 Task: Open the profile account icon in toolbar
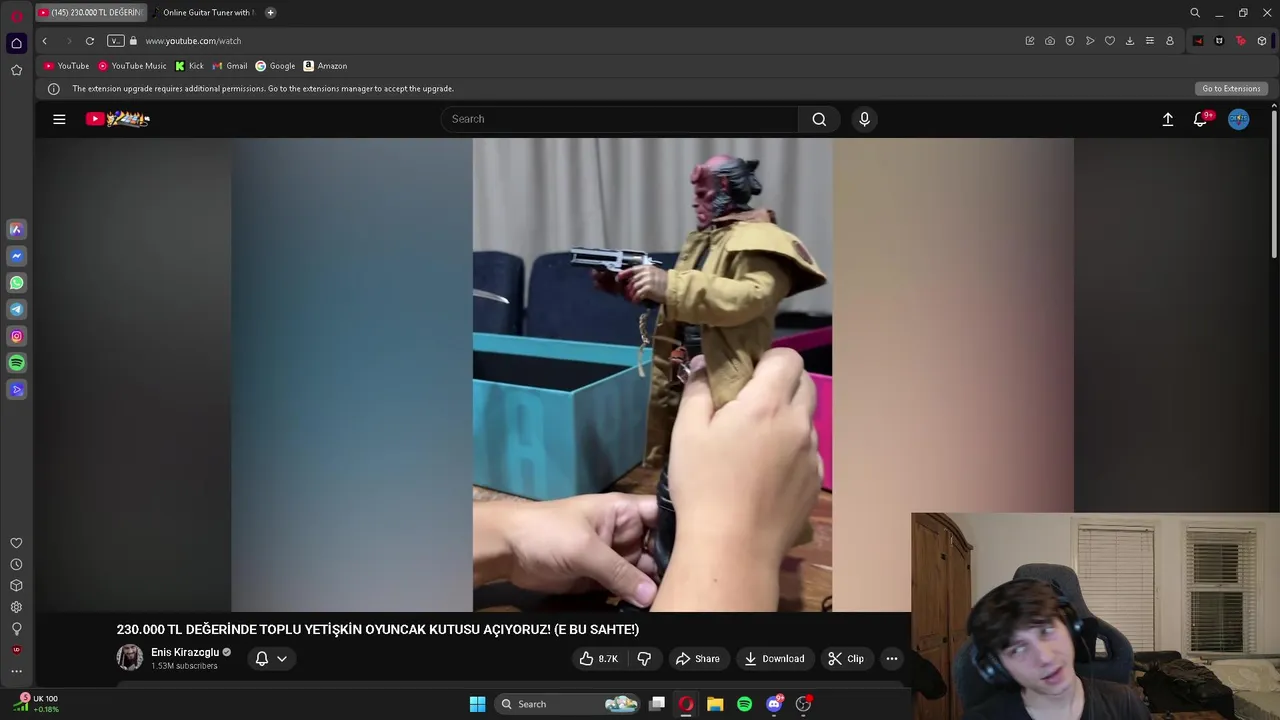click(x=1170, y=41)
